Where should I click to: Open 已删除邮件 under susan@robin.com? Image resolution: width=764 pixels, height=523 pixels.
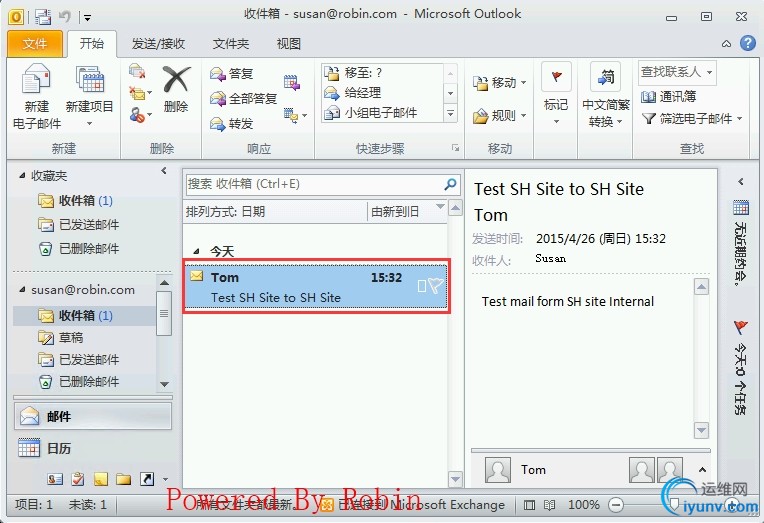tap(79, 382)
